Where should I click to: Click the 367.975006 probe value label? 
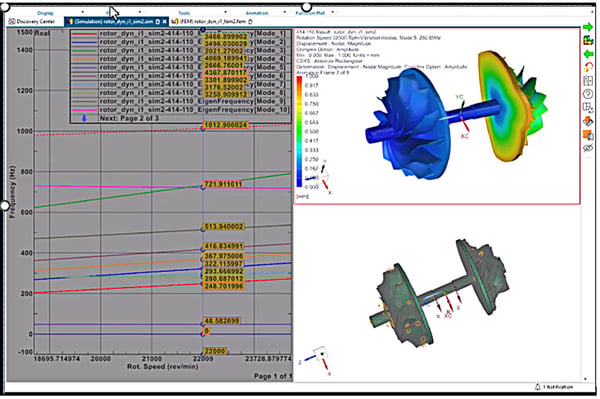coord(223,256)
